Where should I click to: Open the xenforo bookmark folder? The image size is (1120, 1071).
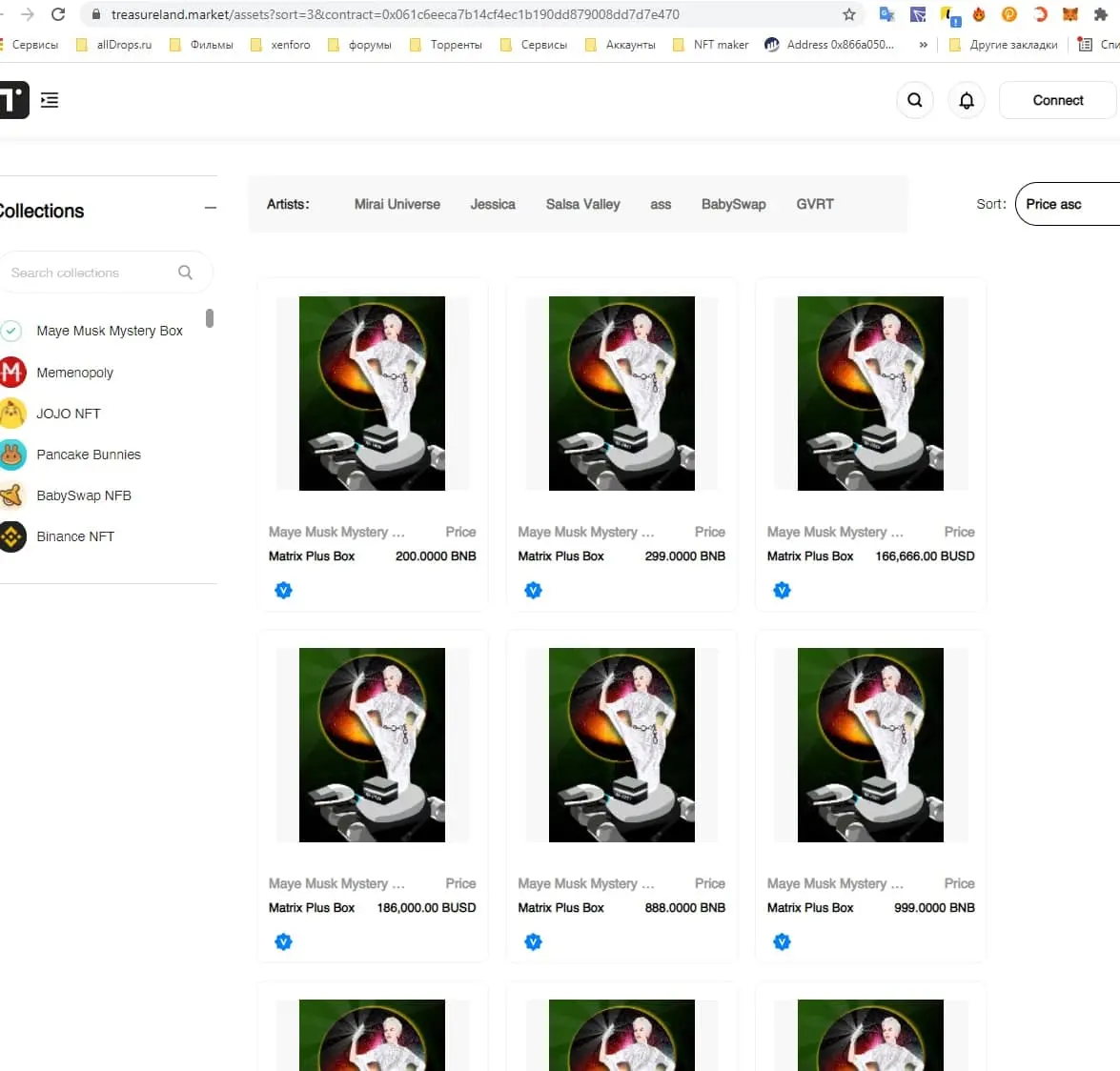point(280,44)
